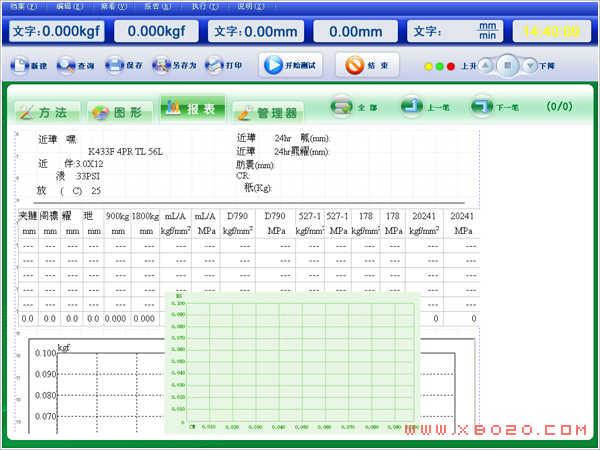Click the mm/min speed unit display
The image size is (600, 450).
point(487,31)
